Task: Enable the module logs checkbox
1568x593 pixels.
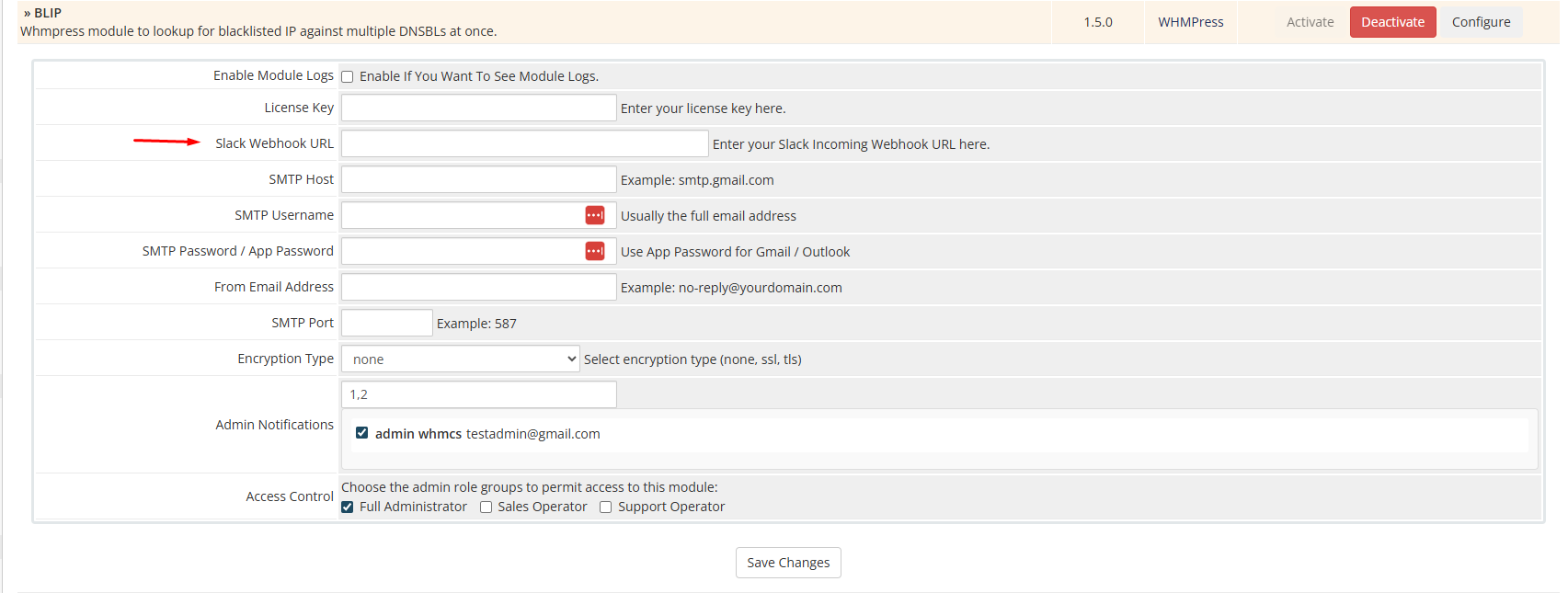Action: click(x=348, y=77)
